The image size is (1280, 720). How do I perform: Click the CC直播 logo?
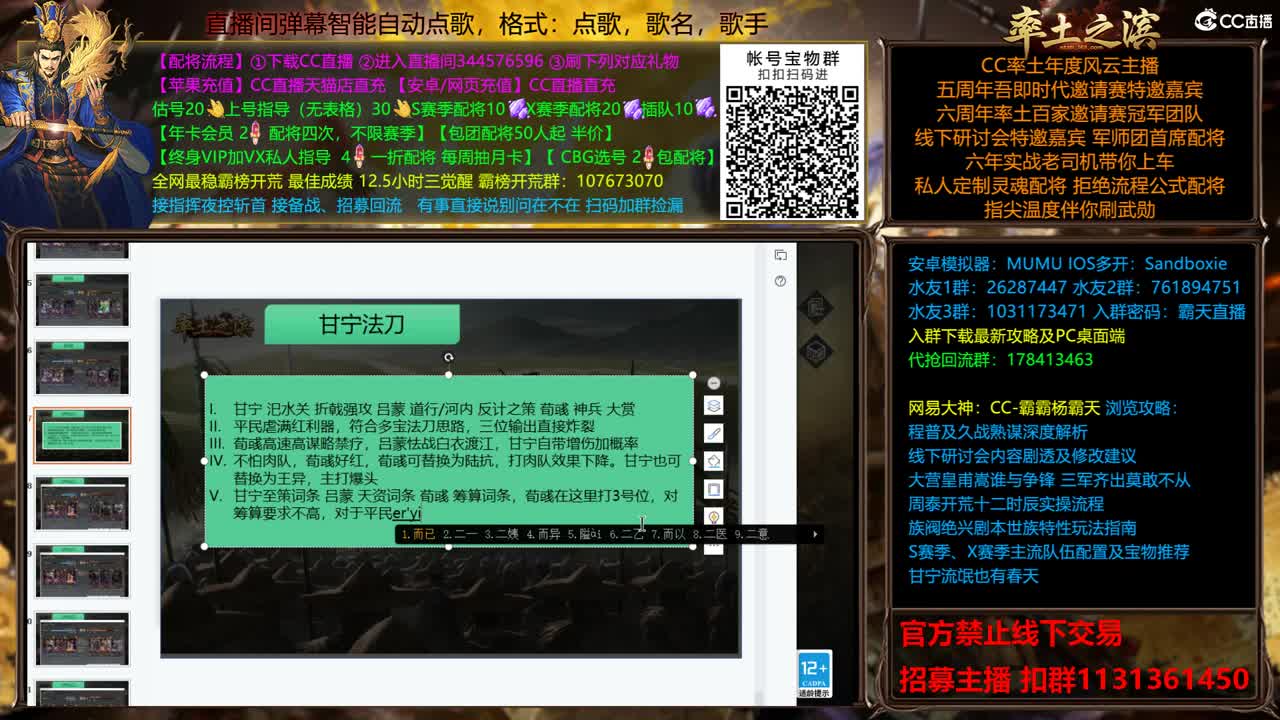[1233, 20]
